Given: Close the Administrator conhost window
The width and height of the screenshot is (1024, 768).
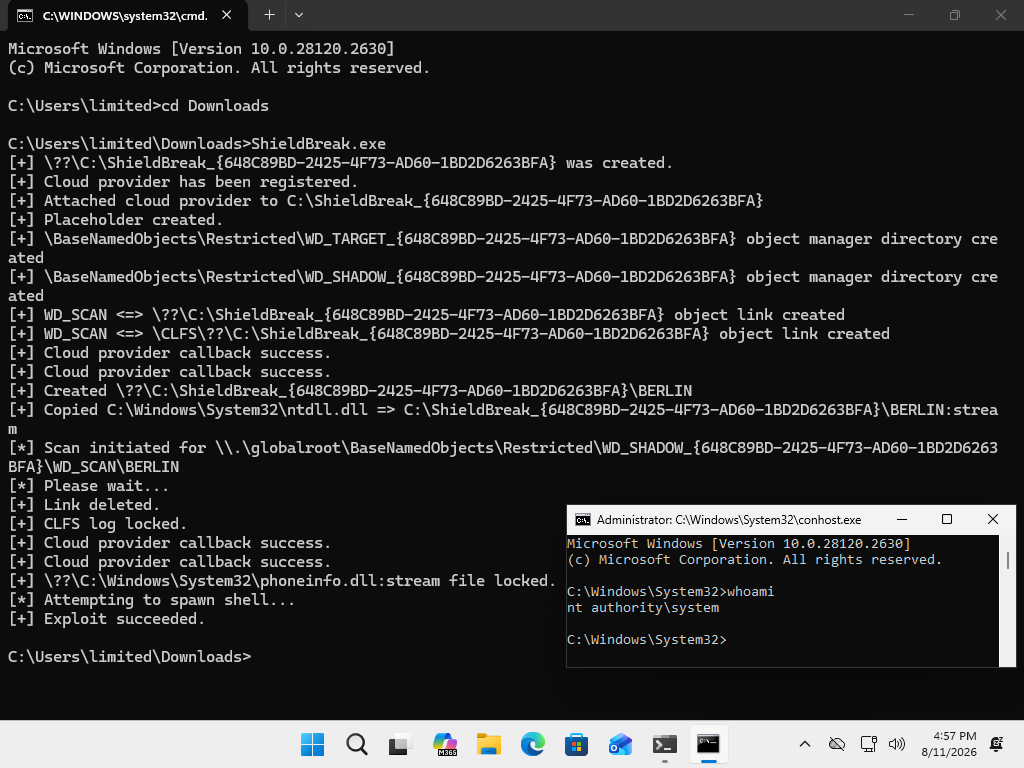Looking at the screenshot, I should pyautogui.click(x=993, y=519).
